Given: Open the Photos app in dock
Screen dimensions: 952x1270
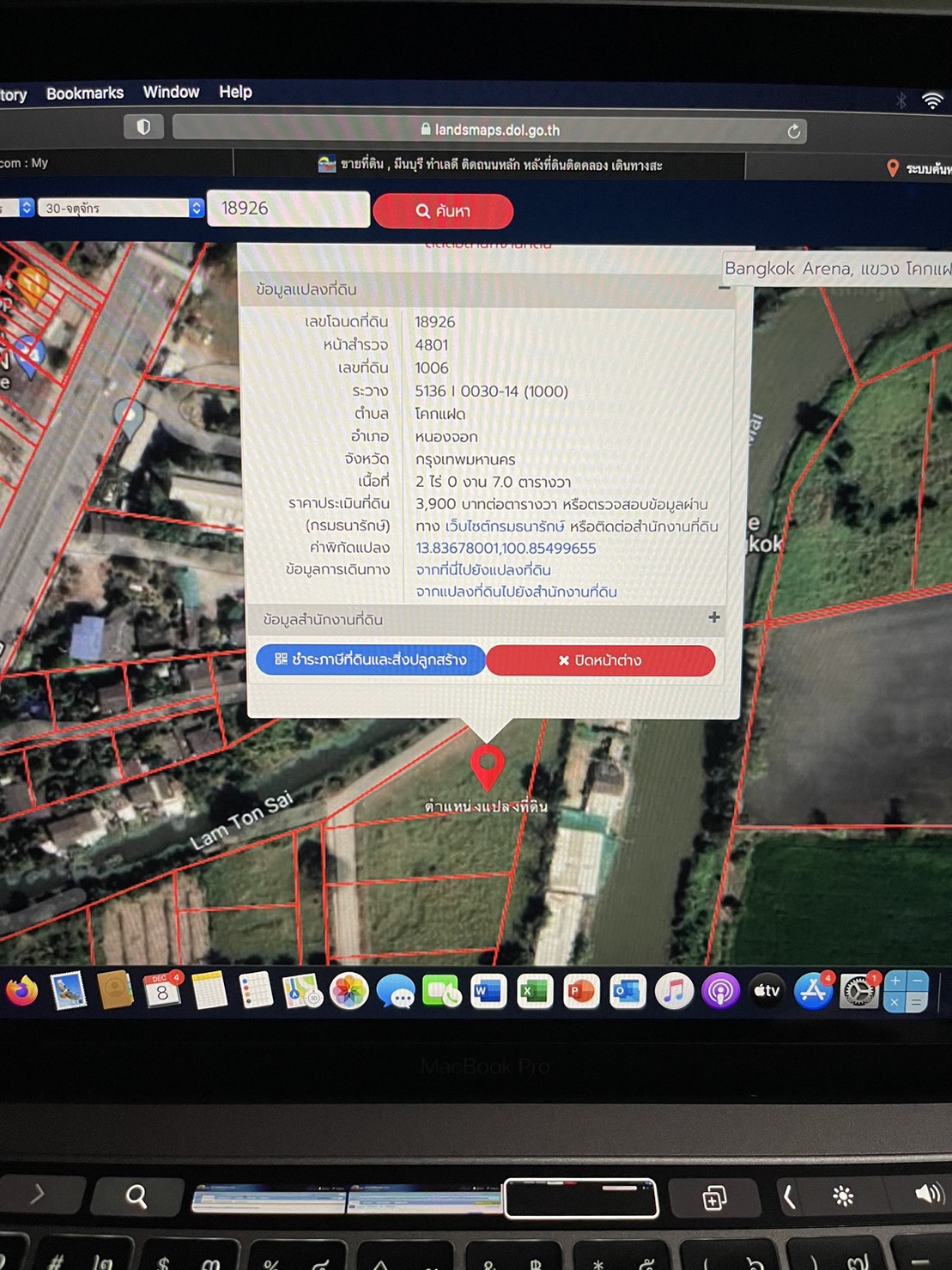Looking at the screenshot, I should point(349,993).
